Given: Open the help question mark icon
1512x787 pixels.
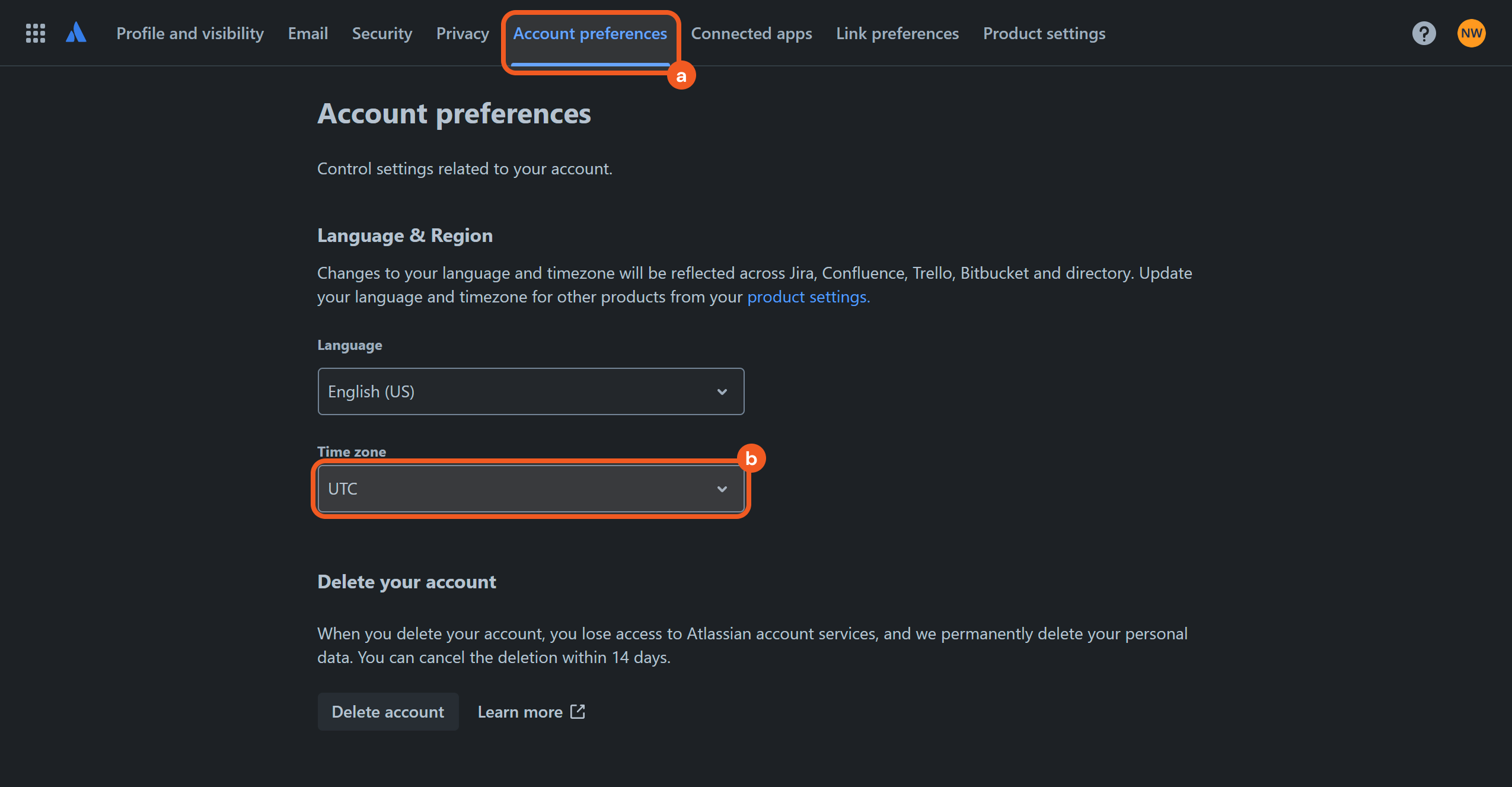Looking at the screenshot, I should click(1424, 33).
